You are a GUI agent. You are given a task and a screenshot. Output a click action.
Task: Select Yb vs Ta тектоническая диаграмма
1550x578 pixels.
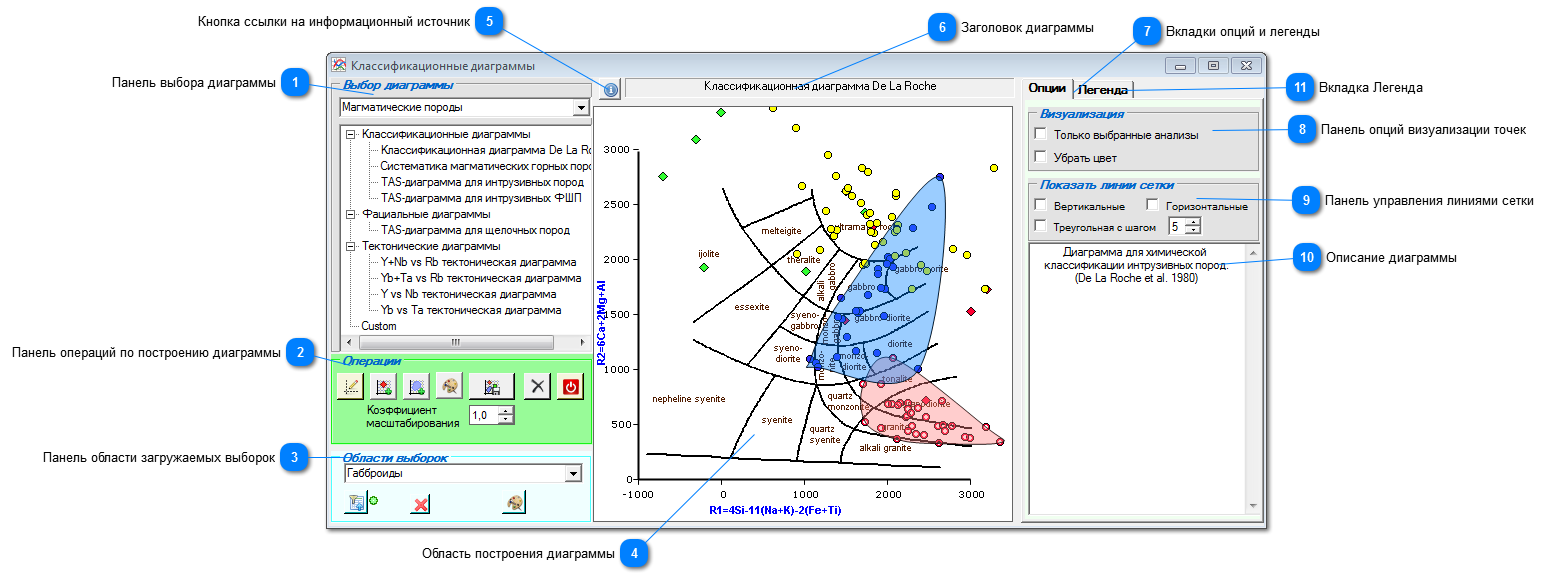(470, 310)
